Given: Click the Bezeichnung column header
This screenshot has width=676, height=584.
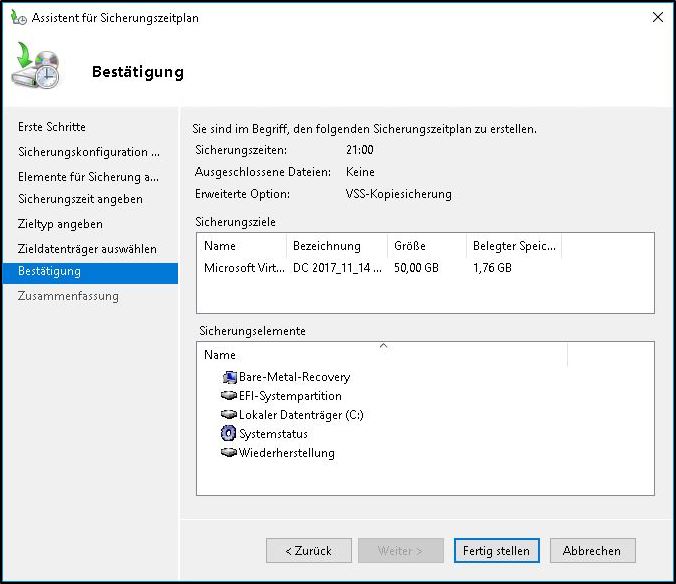Looking at the screenshot, I should [327, 246].
